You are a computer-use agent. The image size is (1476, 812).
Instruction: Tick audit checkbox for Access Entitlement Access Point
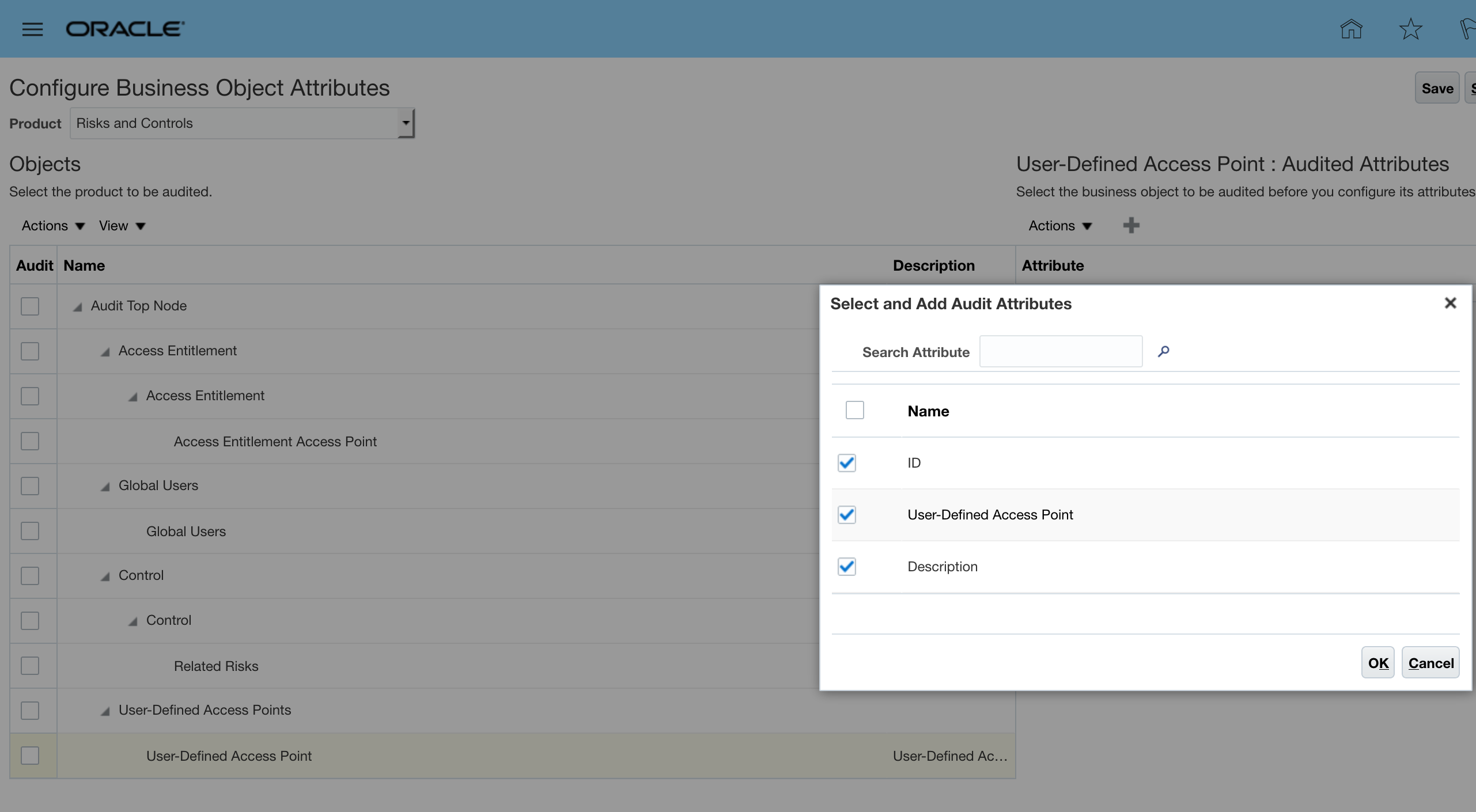tap(30, 441)
